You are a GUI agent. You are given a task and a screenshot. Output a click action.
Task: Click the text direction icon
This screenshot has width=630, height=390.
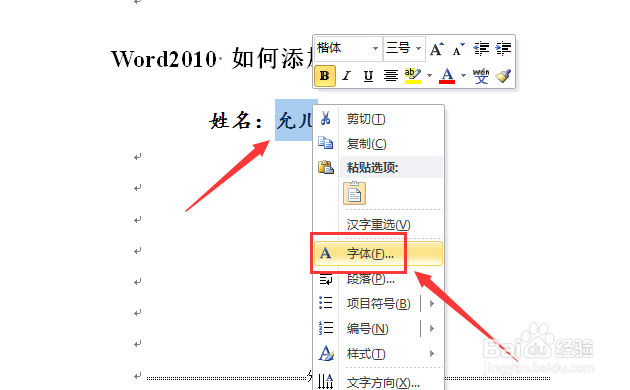(326, 382)
